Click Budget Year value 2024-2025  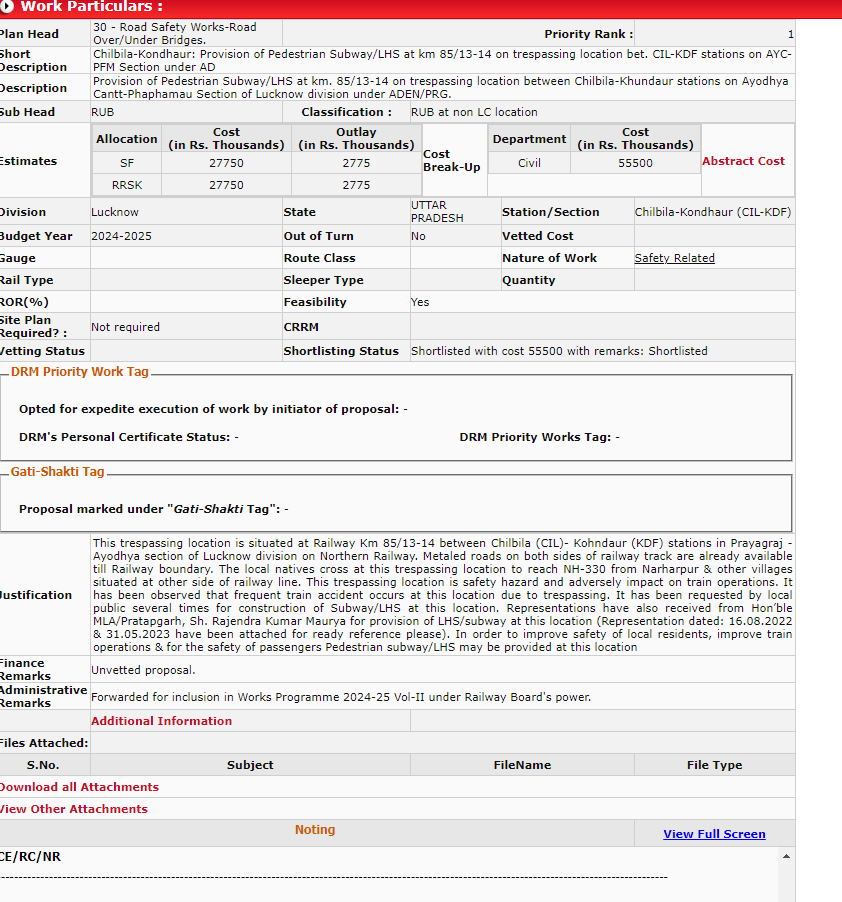pyautogui.click(x=121, y=236)
